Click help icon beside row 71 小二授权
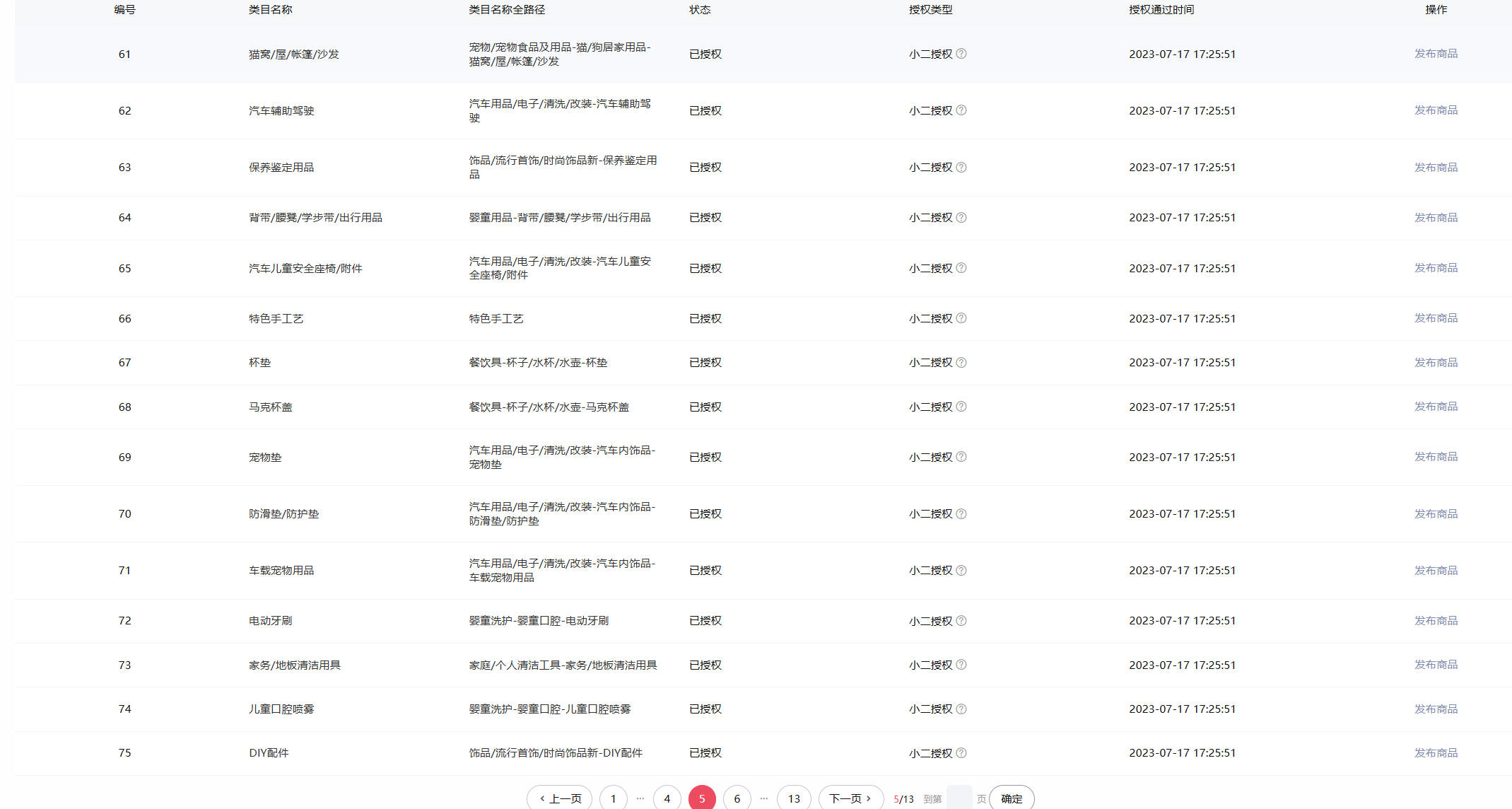 pos(961,571)
